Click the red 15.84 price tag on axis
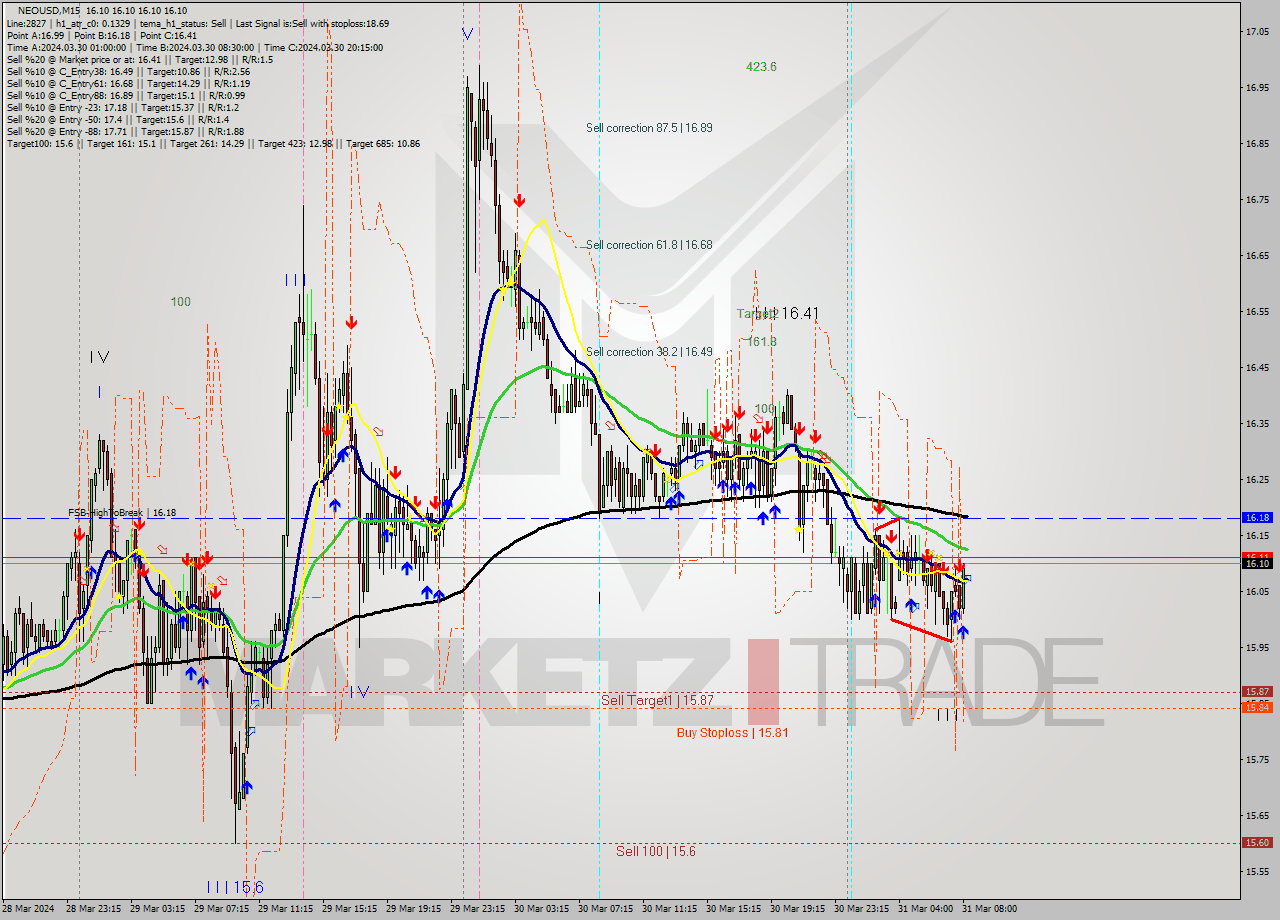This screenshot has width=1280, height=920. tap(1256, 708)
